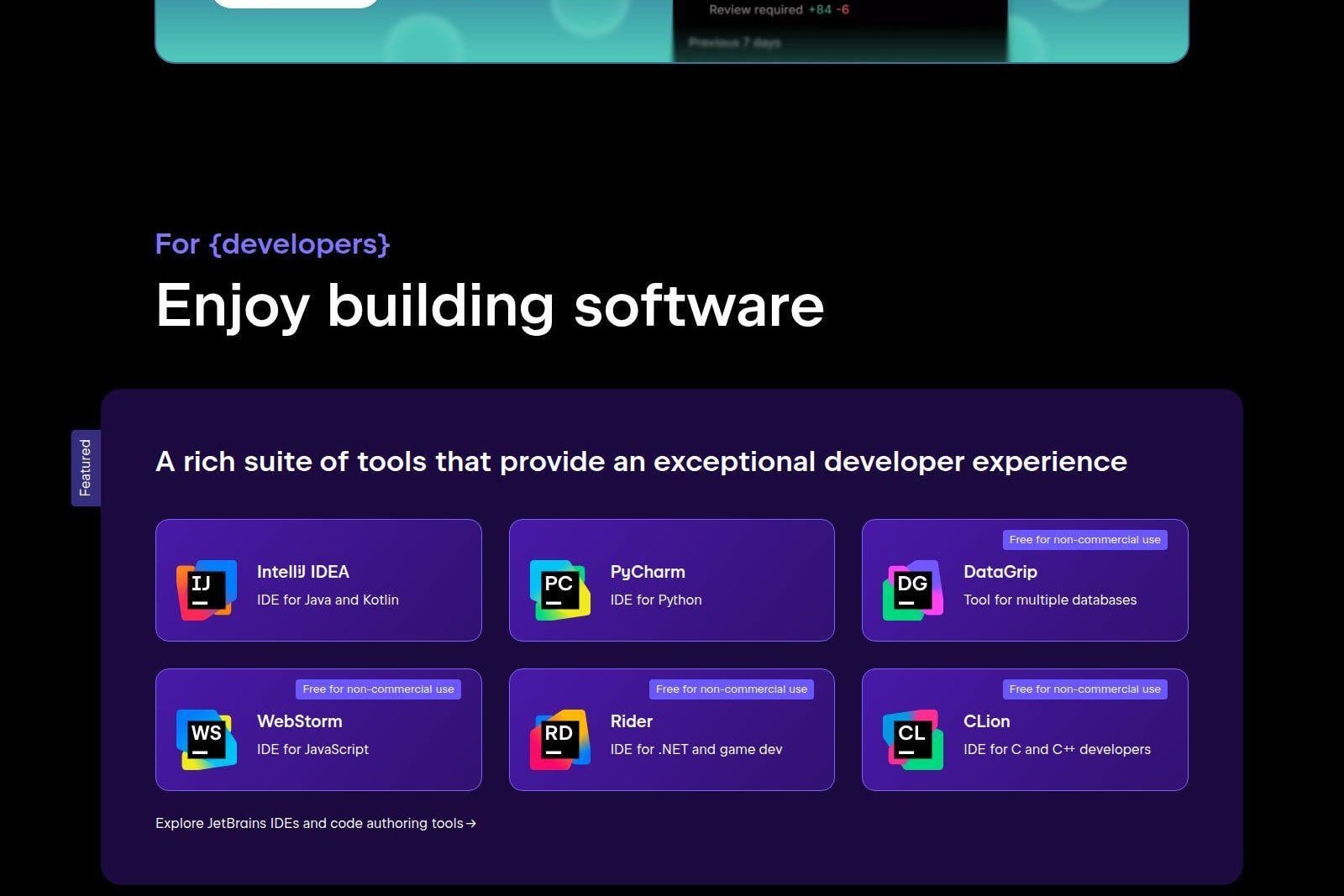This screenshot has width=1344, height=896.
Task: Click the arrow after Explore JetBrains IDEs link
Action: click(471, 824)
